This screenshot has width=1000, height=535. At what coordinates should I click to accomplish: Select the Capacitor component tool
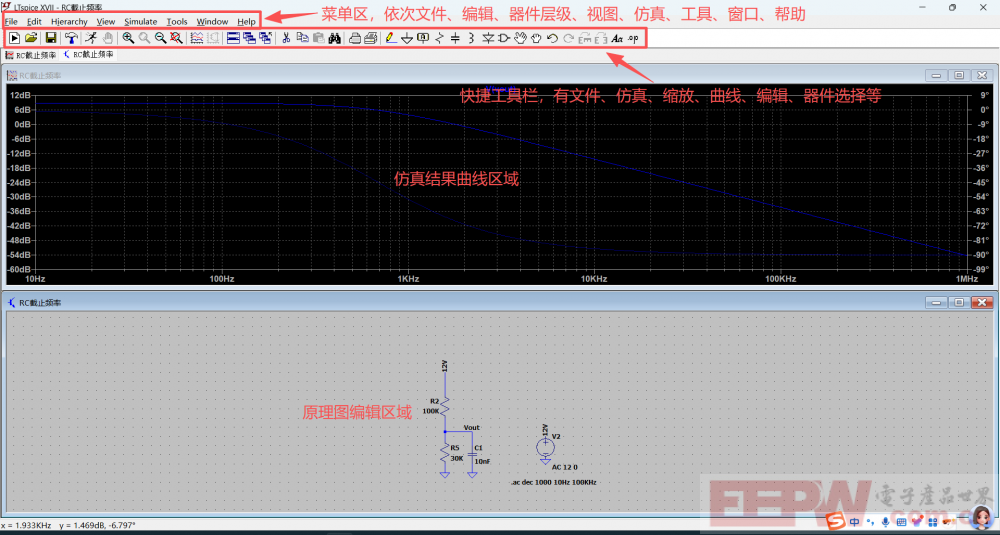click(x=455, y=38)
